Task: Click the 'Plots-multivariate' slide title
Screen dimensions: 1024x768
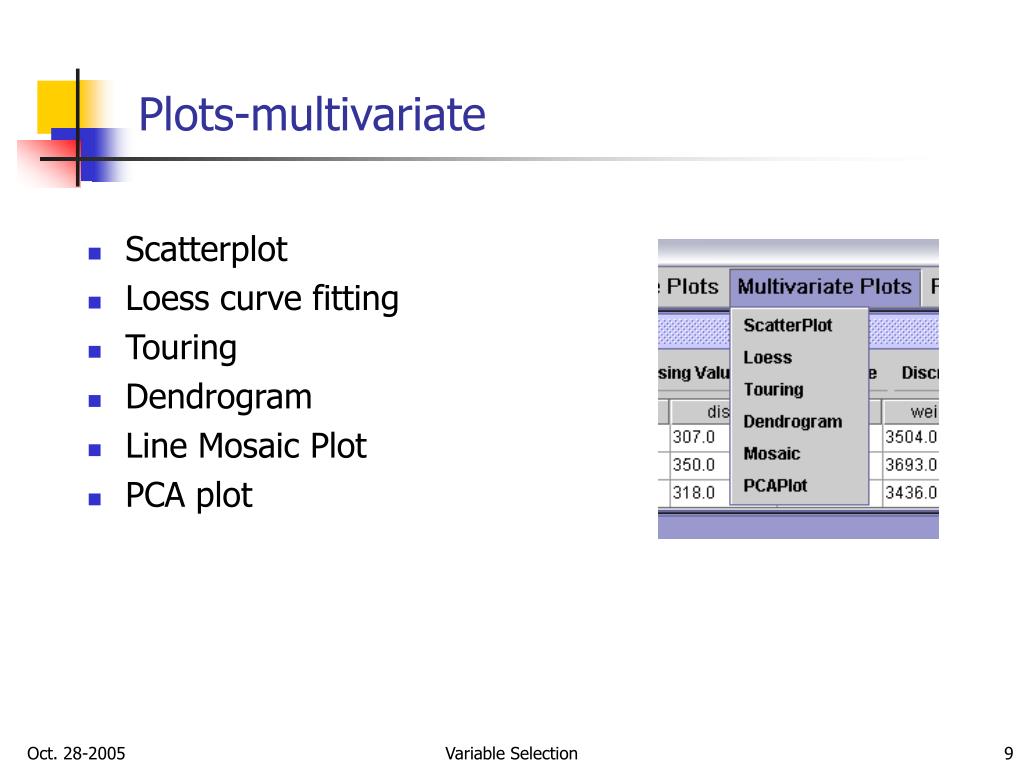Action: pyautogui.click(x=312, y=114)
